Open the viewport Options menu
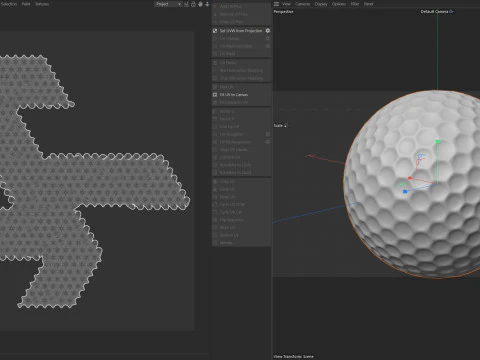The image size is (480, 360). click(339, 4)
